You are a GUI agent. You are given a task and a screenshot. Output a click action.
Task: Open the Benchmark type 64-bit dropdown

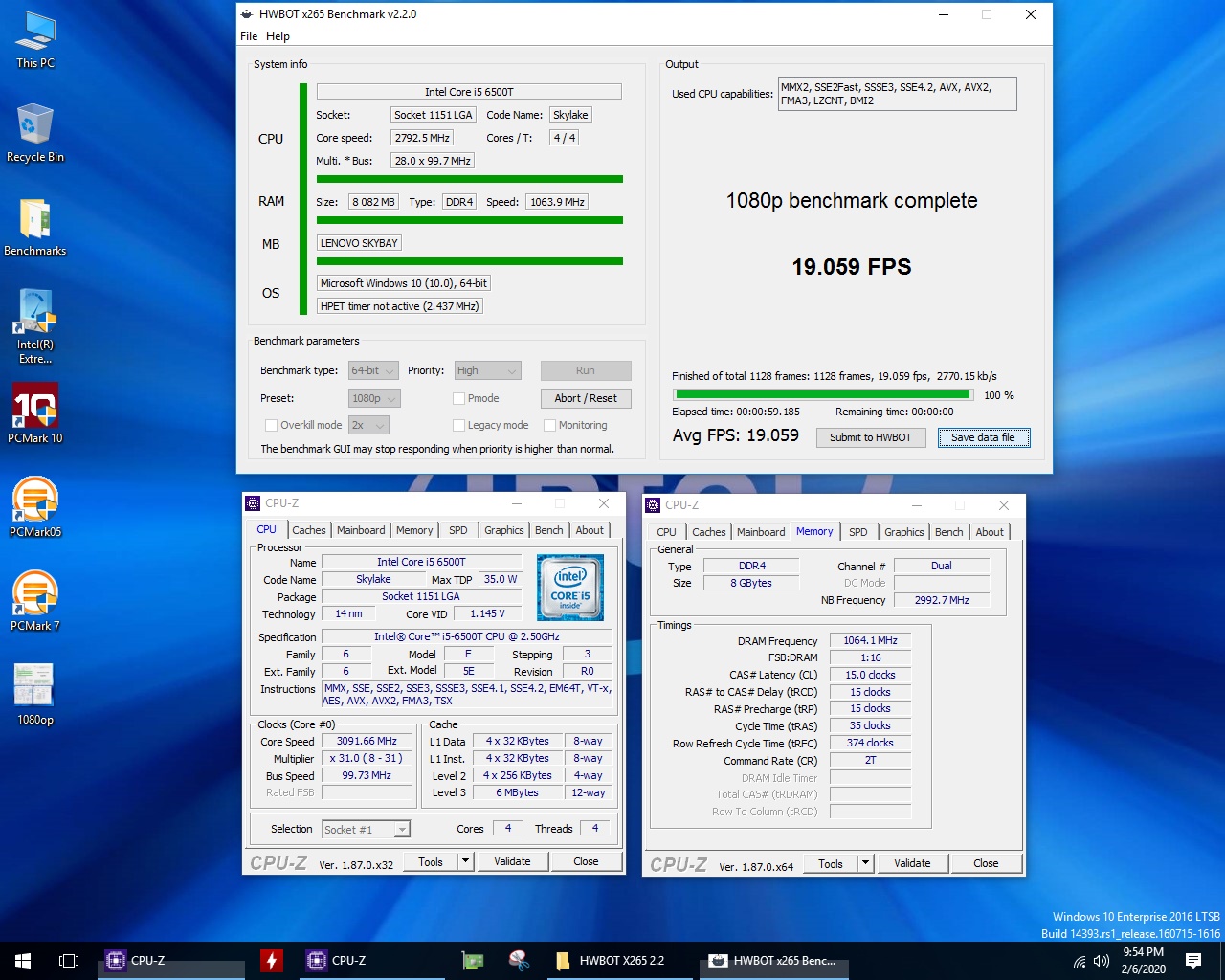pyautogui.click(x=372, y=371)
